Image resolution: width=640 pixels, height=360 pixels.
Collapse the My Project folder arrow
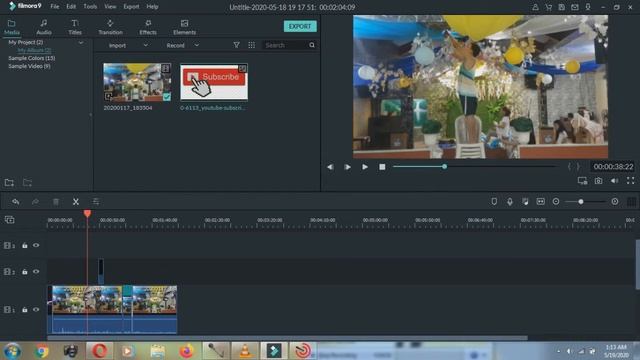(x=81, y=42)
